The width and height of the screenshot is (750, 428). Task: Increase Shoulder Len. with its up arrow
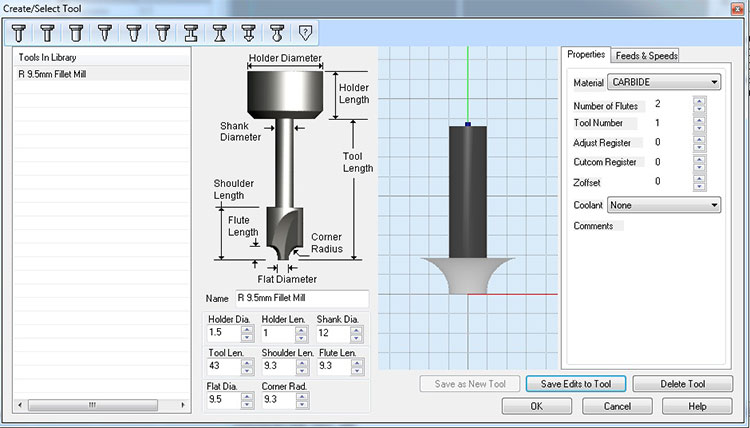pos(301,363)
